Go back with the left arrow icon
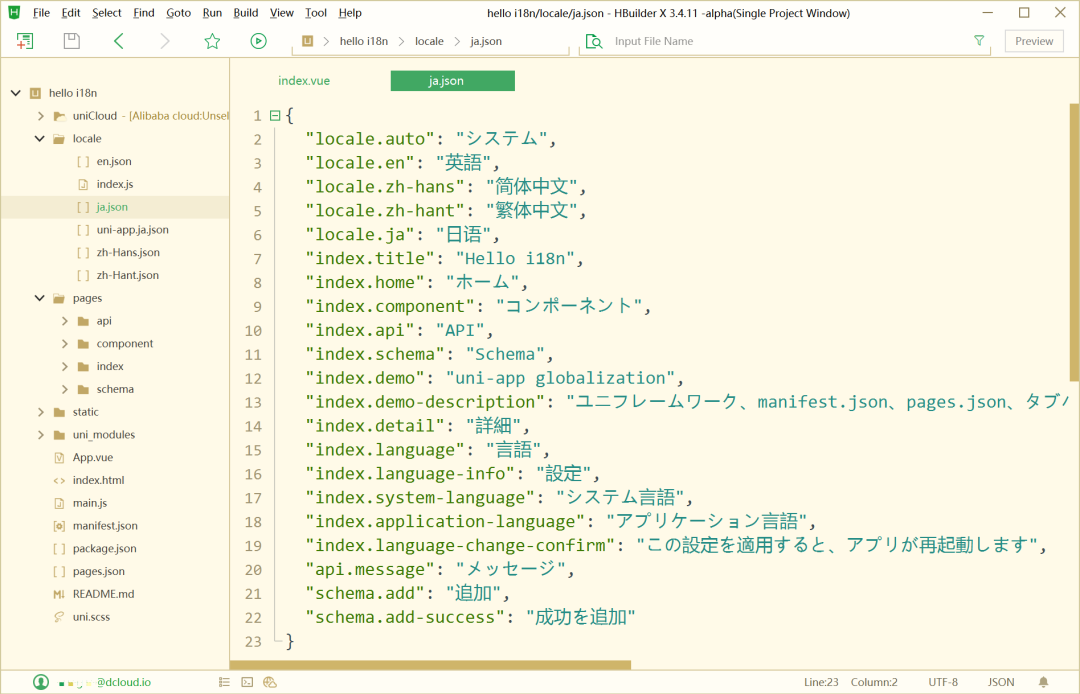This screenshot has height=694, width=1080. click(x=118, y=41)
